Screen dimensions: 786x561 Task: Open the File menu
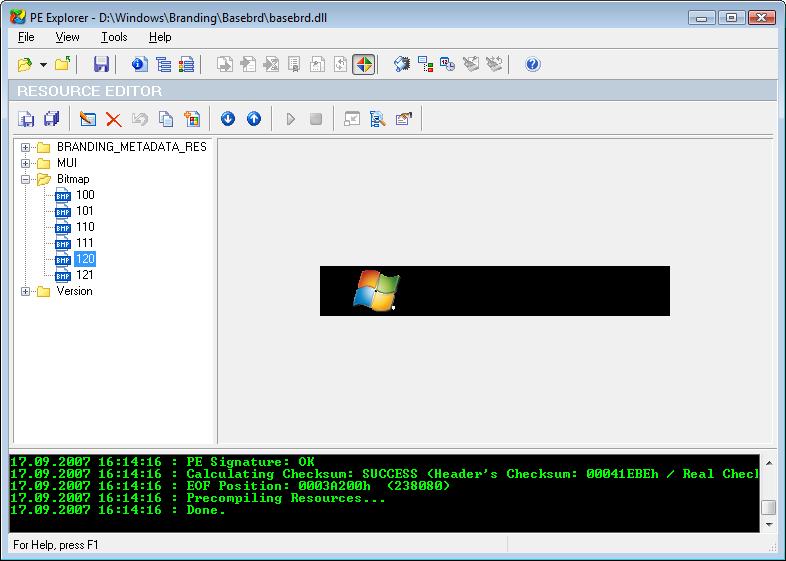26,37
